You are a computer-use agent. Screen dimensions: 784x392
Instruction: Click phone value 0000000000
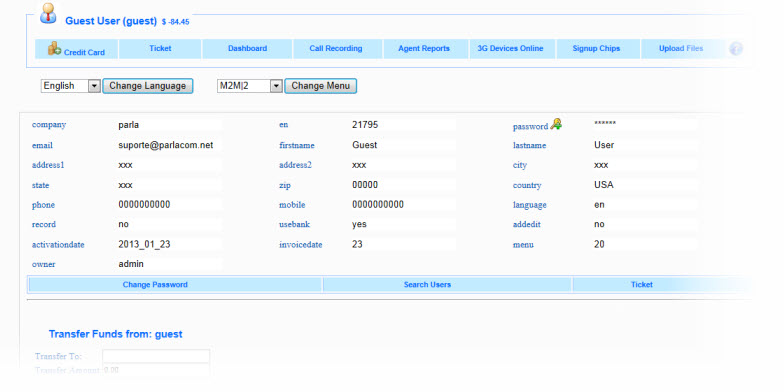tap(144, 204)
